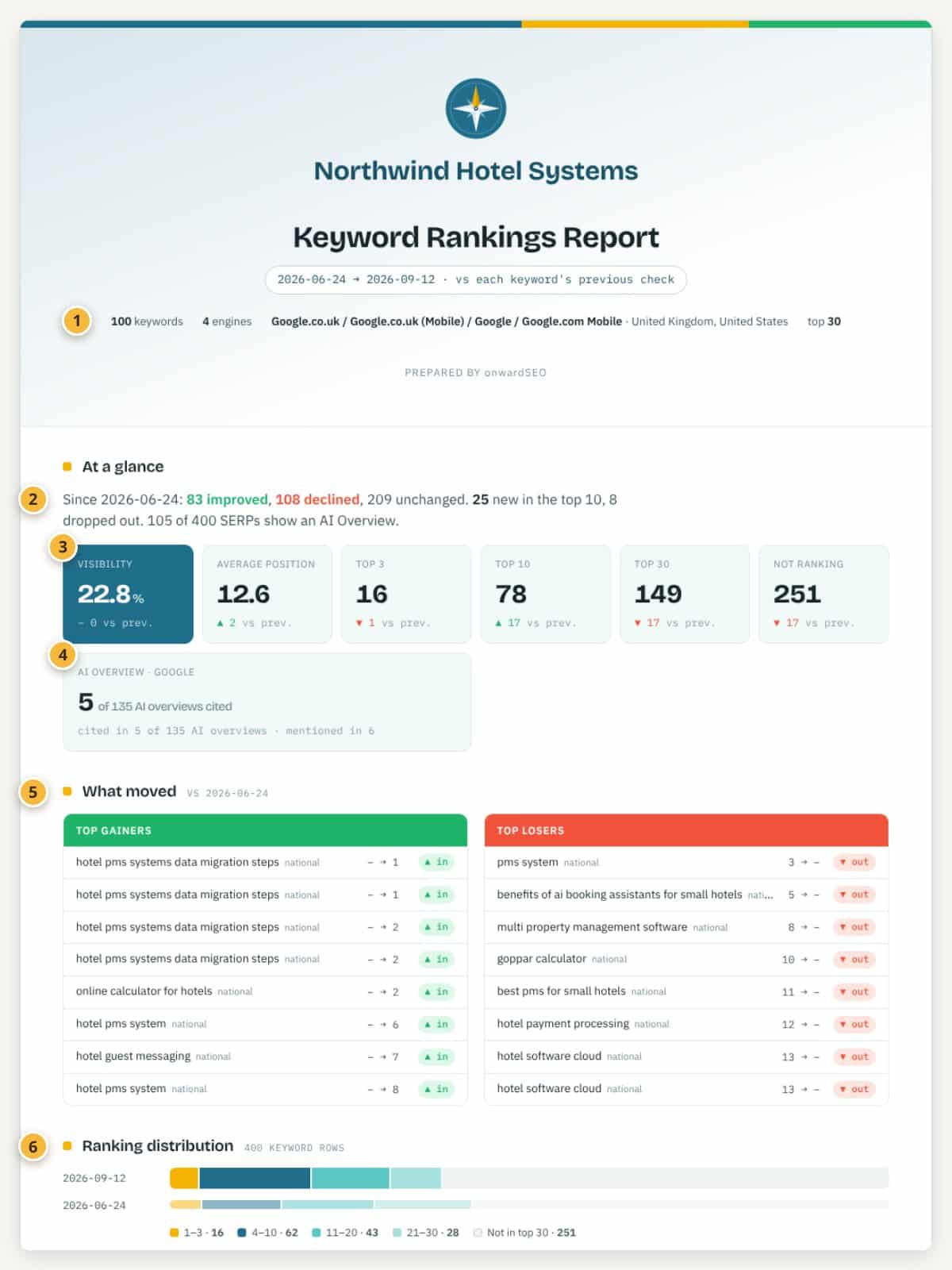The width and height of the screenshot is (952, 1270).
Task: Click yellow 1–3 segment of 2026-09-12 bar
Action: pos(184,1178)
